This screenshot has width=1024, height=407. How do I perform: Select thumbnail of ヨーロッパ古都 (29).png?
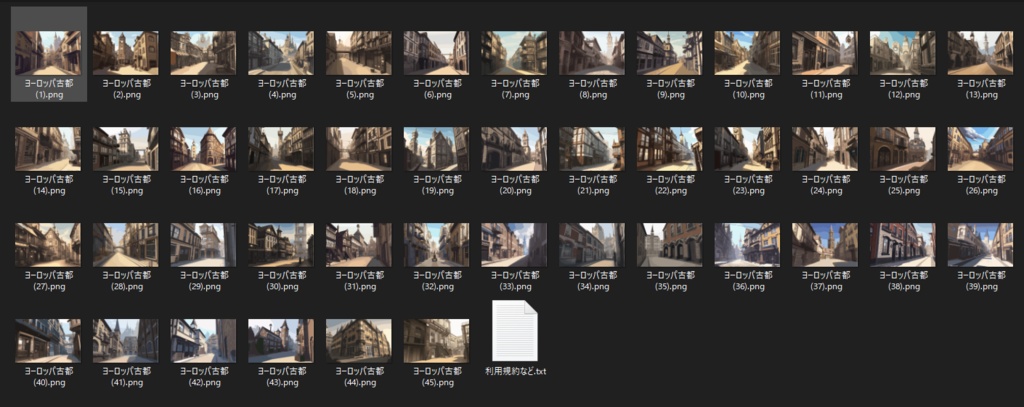(203, 245)
